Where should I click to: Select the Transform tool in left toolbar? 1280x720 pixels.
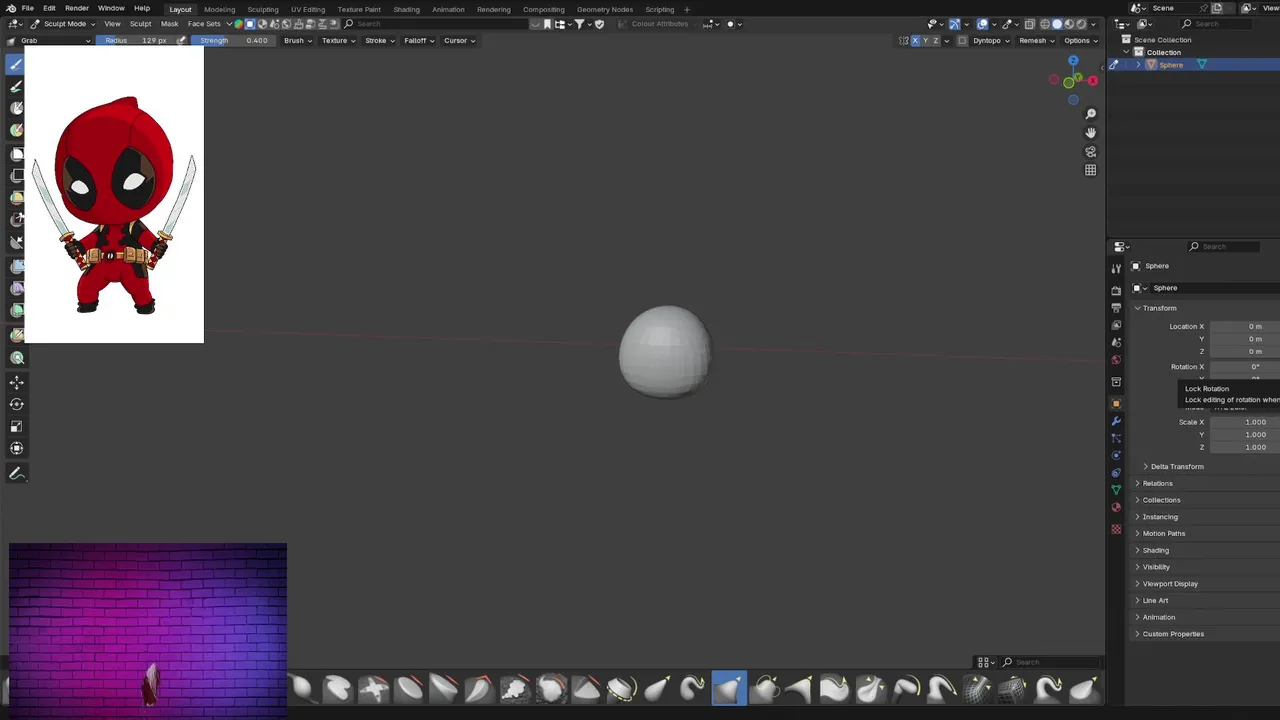(x=17, y=448)
